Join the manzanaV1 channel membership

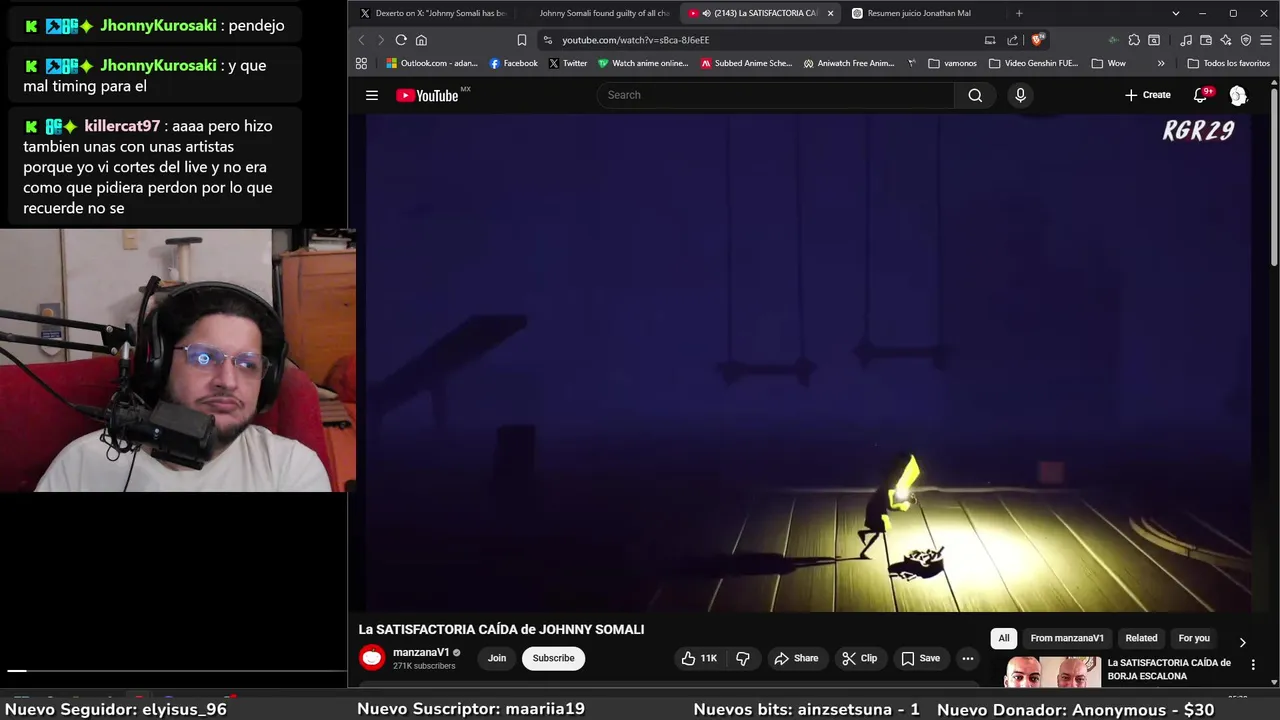(497, 658)
